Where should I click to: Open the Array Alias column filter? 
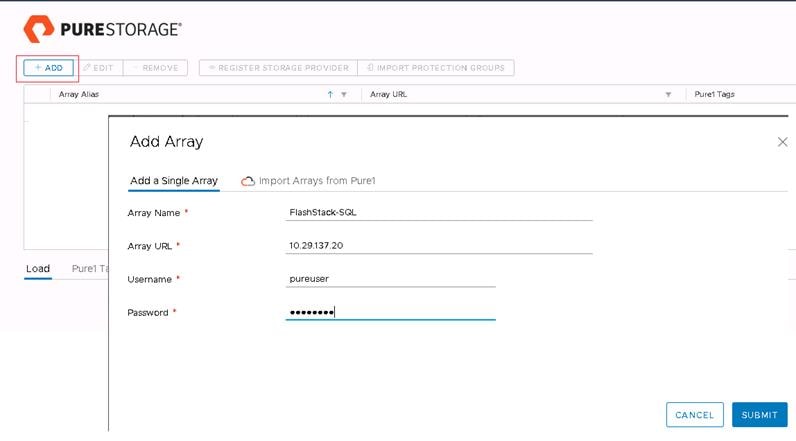[344, 95]
